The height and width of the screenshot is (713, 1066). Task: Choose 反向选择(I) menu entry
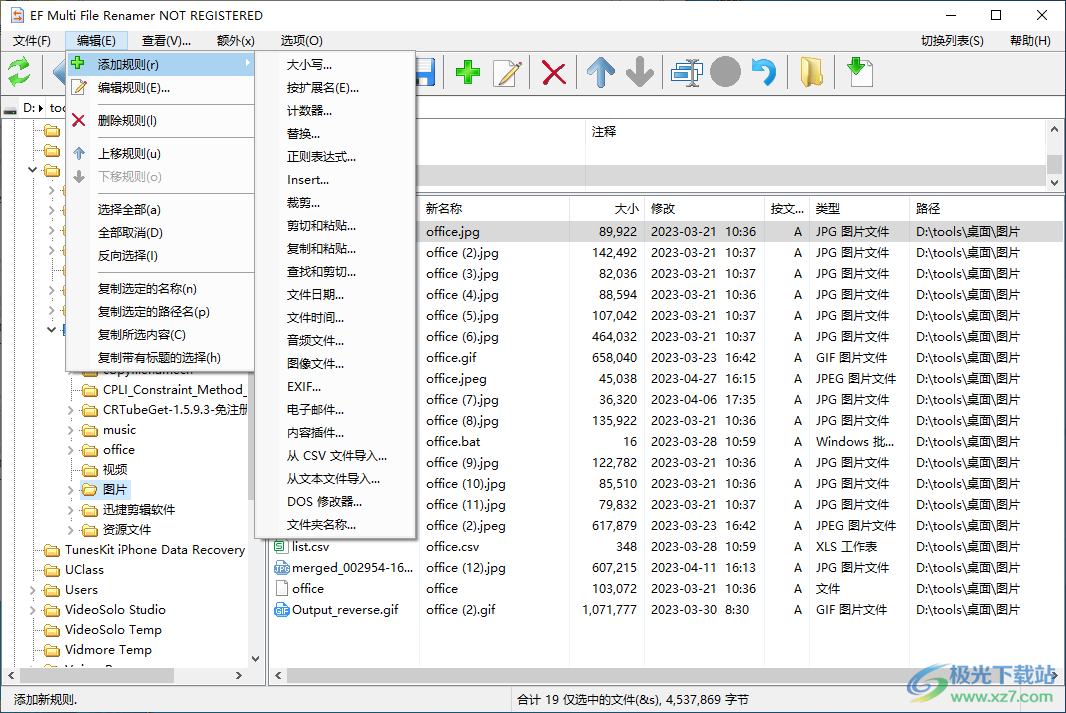click(x=161, y=256)
